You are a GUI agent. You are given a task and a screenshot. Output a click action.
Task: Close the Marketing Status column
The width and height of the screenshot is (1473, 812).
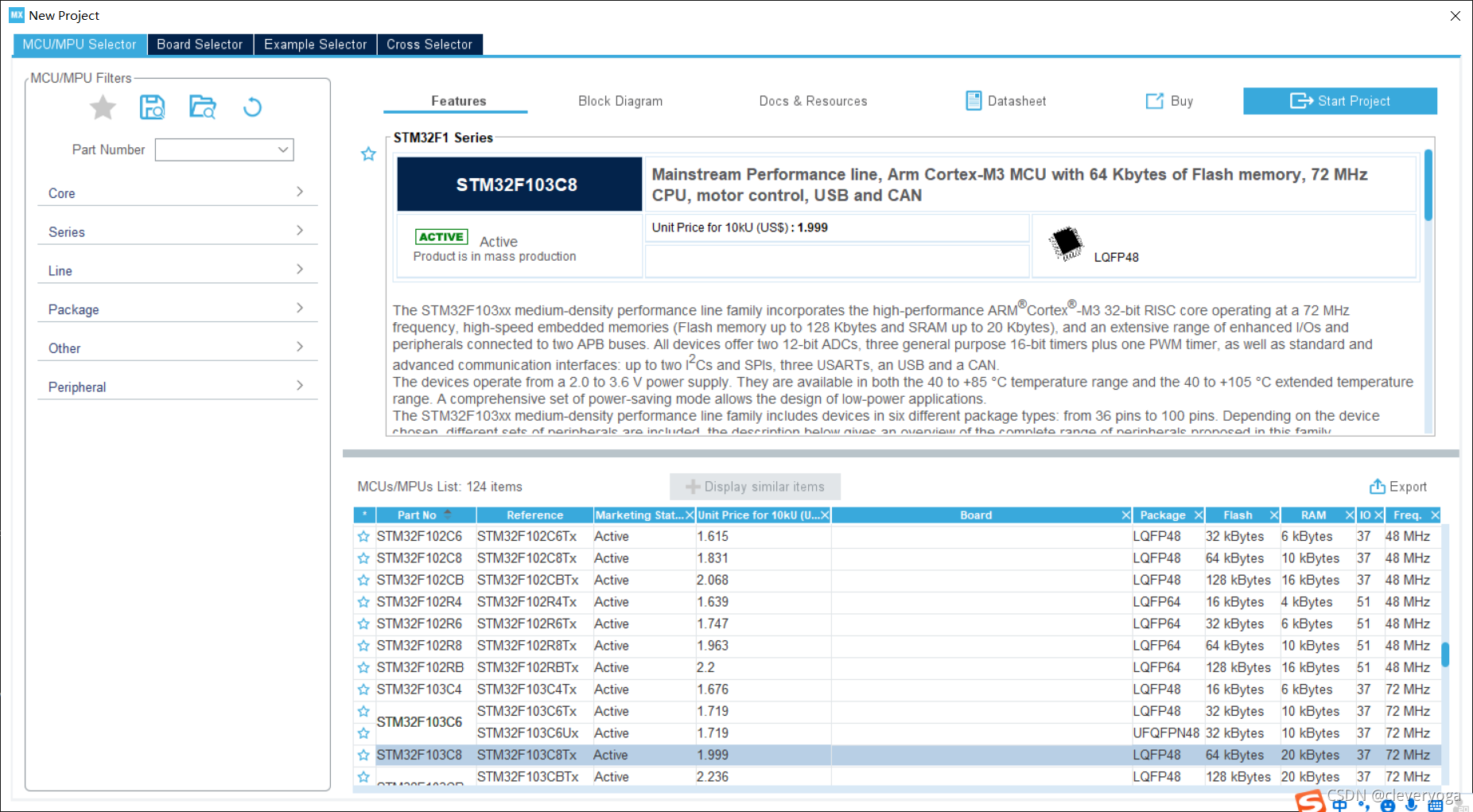tap(690, 515)
